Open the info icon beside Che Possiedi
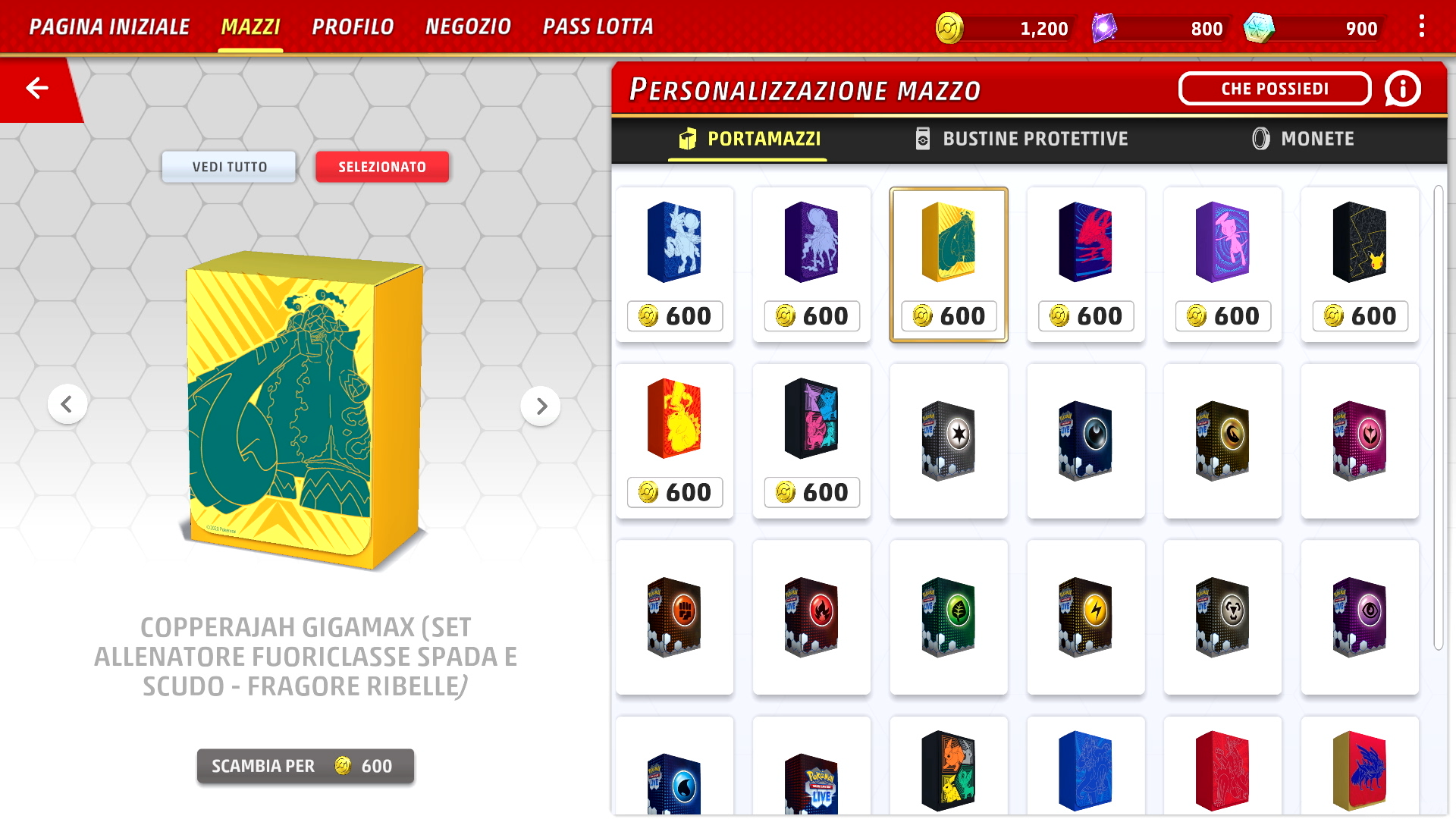Screen dimensions: 1456x819 1402,89
